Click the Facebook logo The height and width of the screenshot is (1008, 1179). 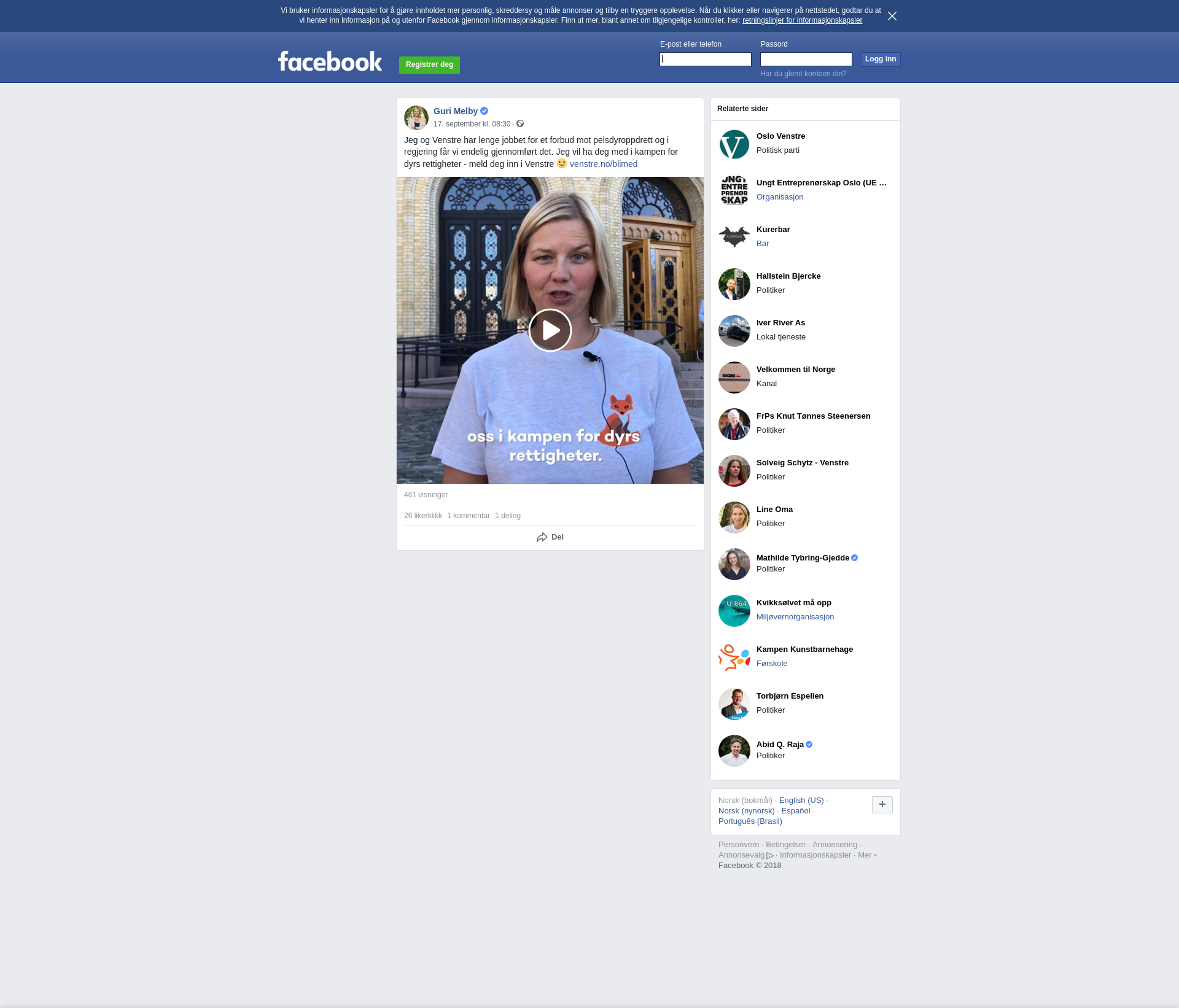tap(330, 61)
